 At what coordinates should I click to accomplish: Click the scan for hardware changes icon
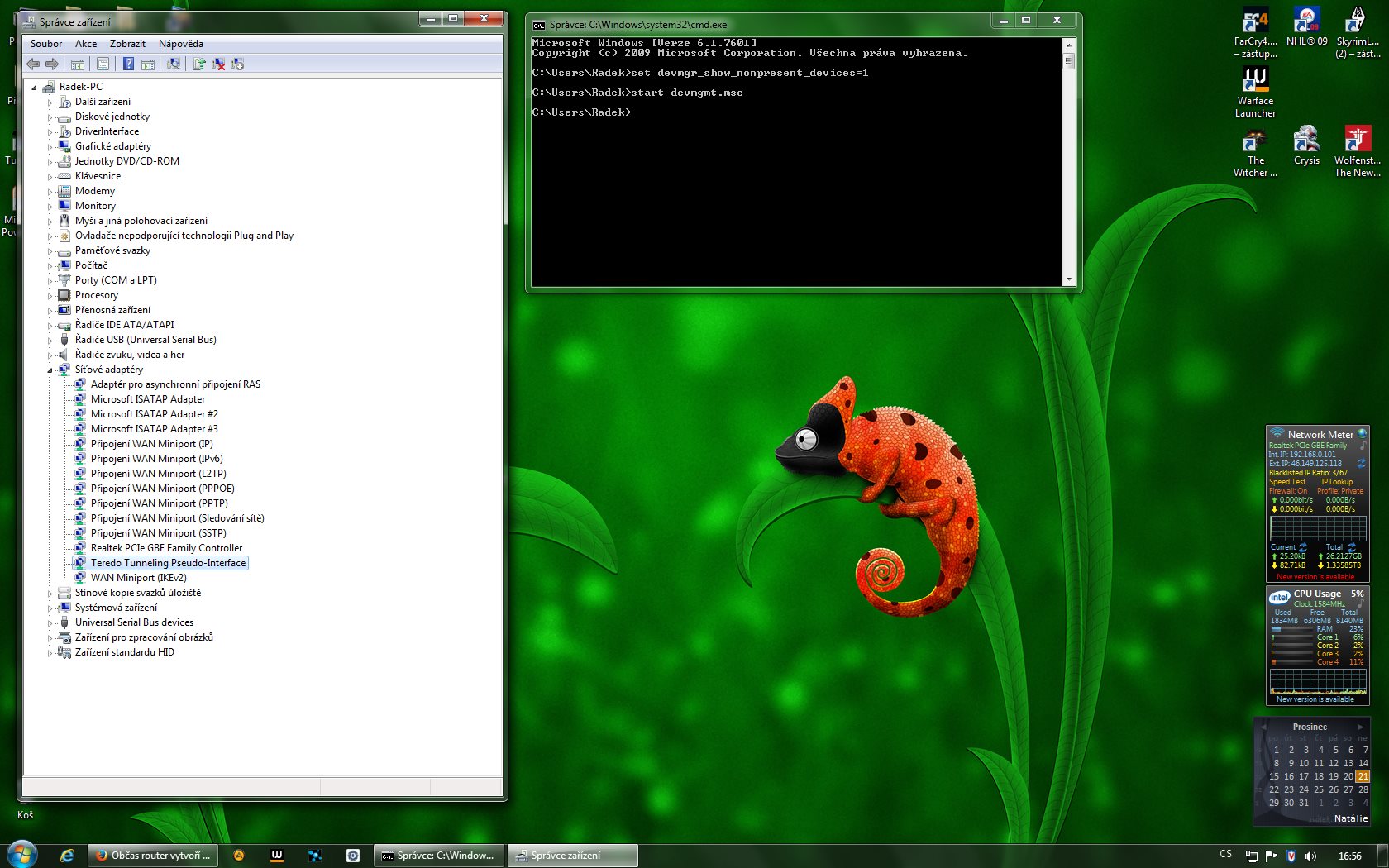click(x=174, y=64)
